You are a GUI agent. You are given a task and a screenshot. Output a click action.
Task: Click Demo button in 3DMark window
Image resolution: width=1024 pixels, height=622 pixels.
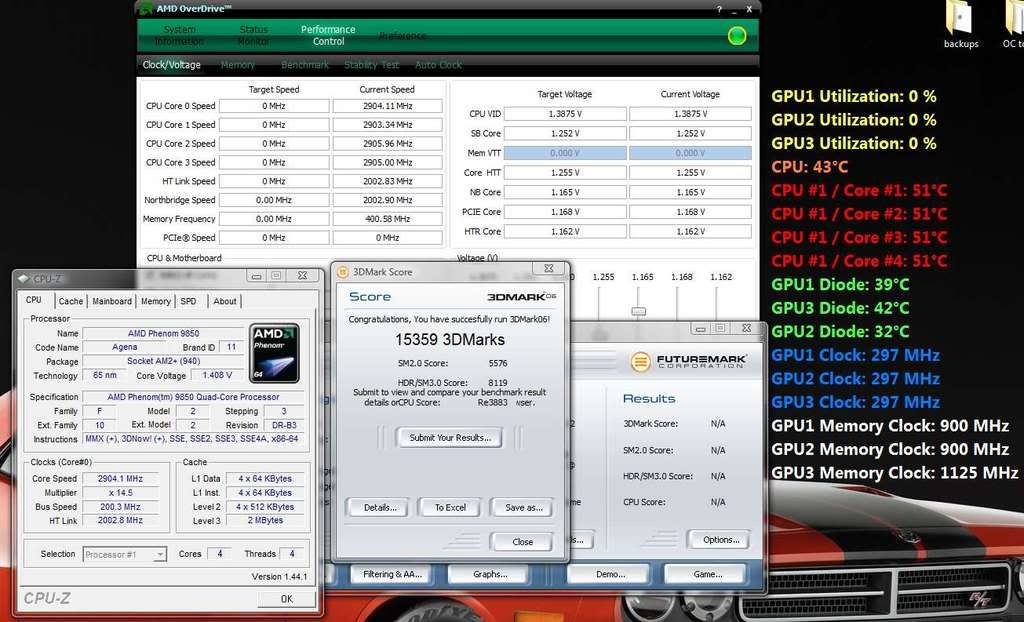pyautogui.click(x=608, y=574)
